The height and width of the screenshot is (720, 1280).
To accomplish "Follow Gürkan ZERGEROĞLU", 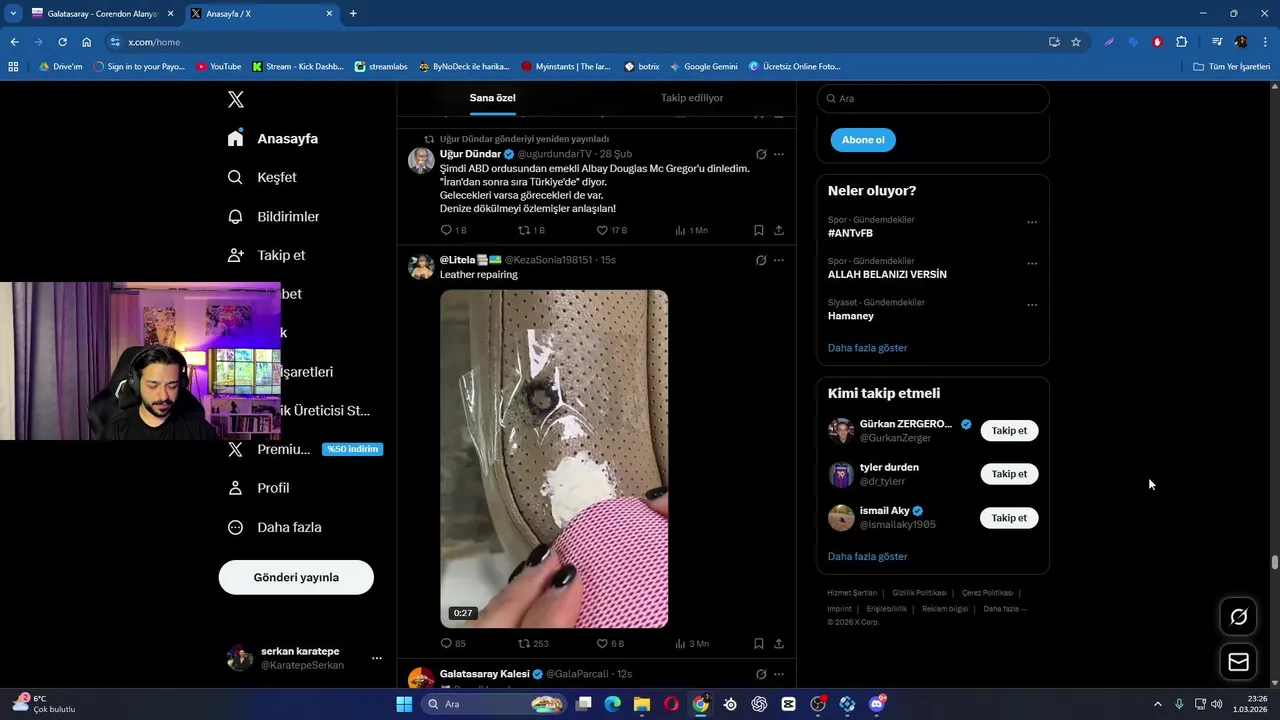I will (1009, 431).
